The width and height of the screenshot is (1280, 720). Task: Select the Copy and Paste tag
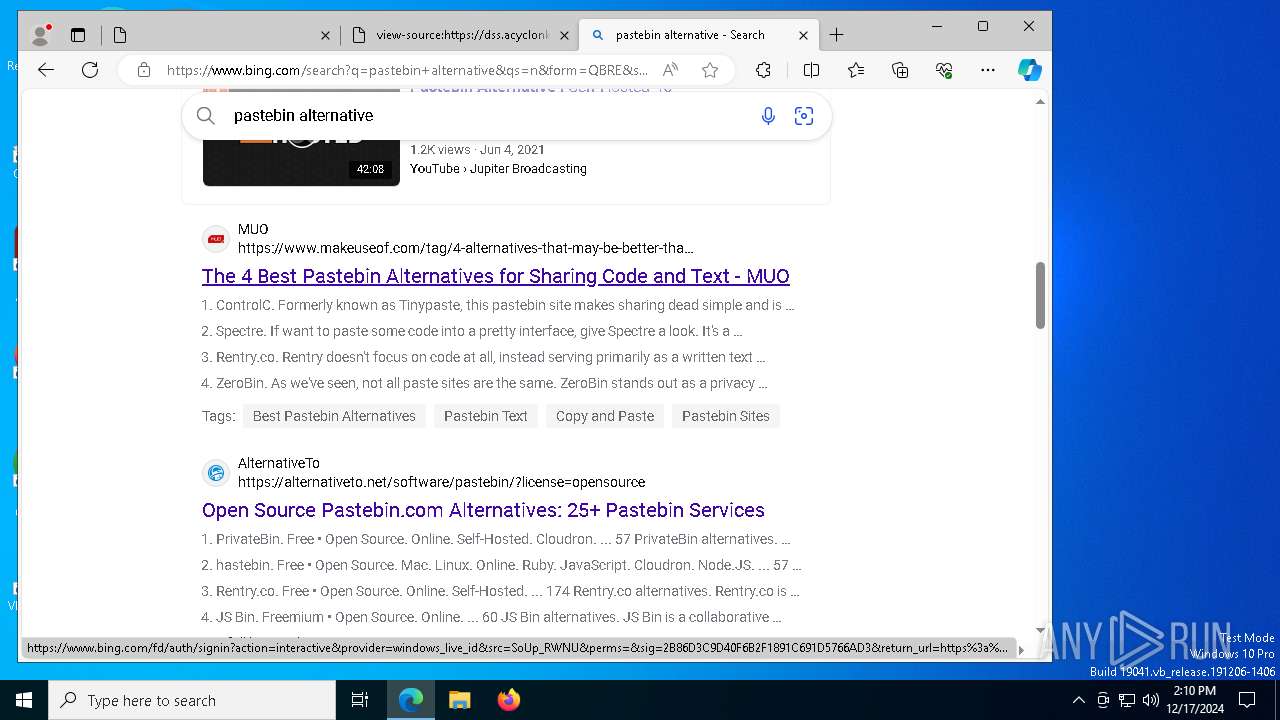(605, 416)
